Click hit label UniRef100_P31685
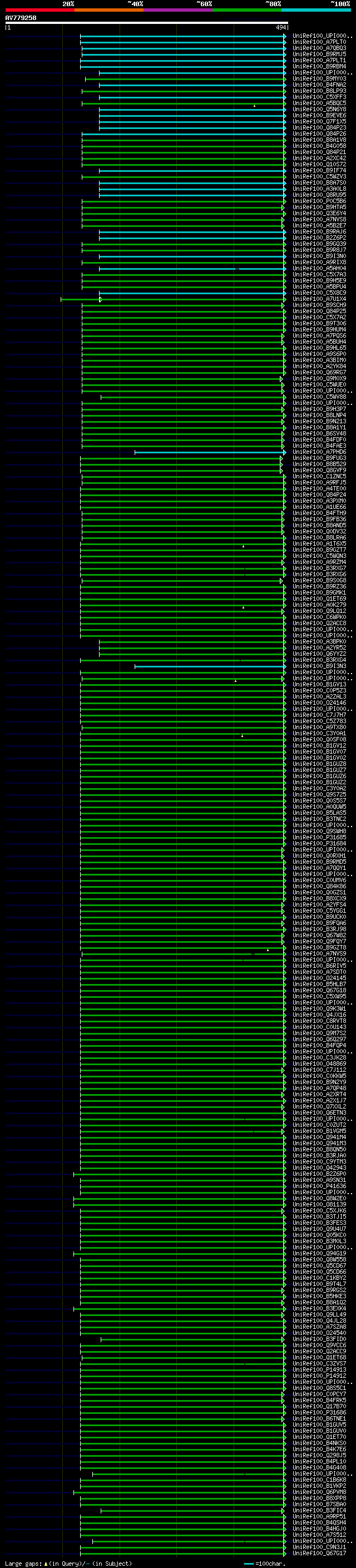 pyautogui.click(x=319, y=838)
